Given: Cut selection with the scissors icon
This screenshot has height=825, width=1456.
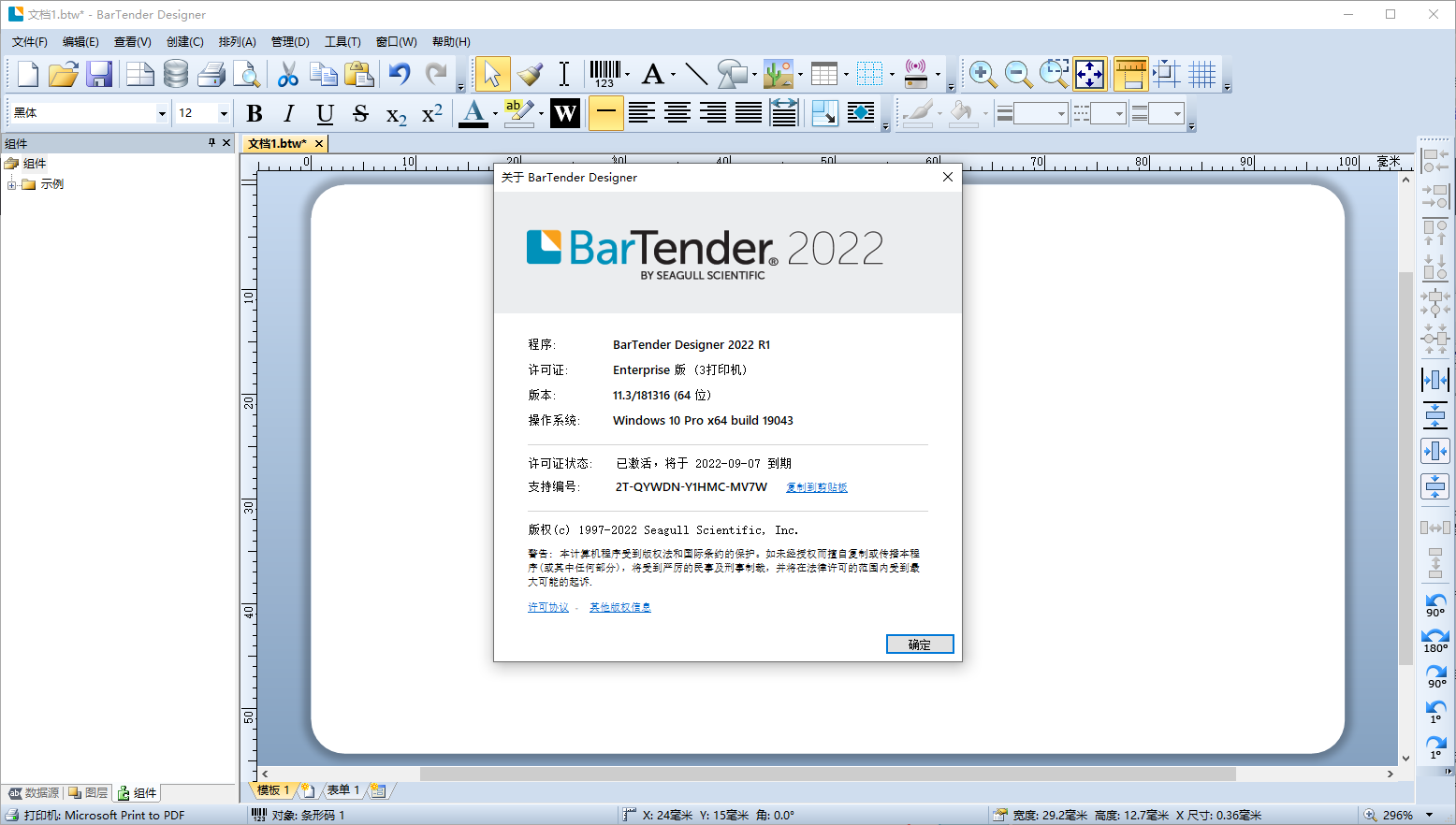Looking at the screenshot, I should tap(288, 74).
